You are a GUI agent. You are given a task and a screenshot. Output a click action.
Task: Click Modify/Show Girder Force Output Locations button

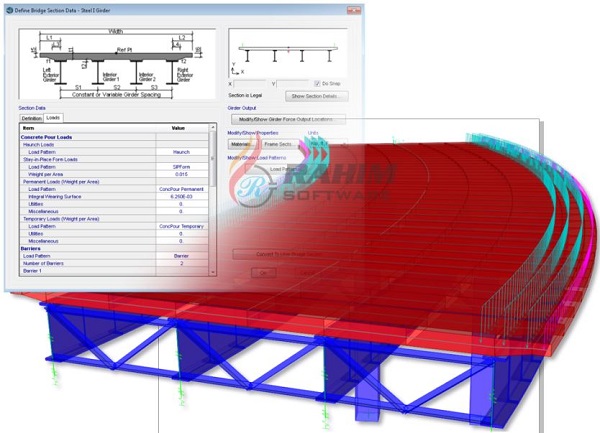pyautogui.click(x=288, y=119)
